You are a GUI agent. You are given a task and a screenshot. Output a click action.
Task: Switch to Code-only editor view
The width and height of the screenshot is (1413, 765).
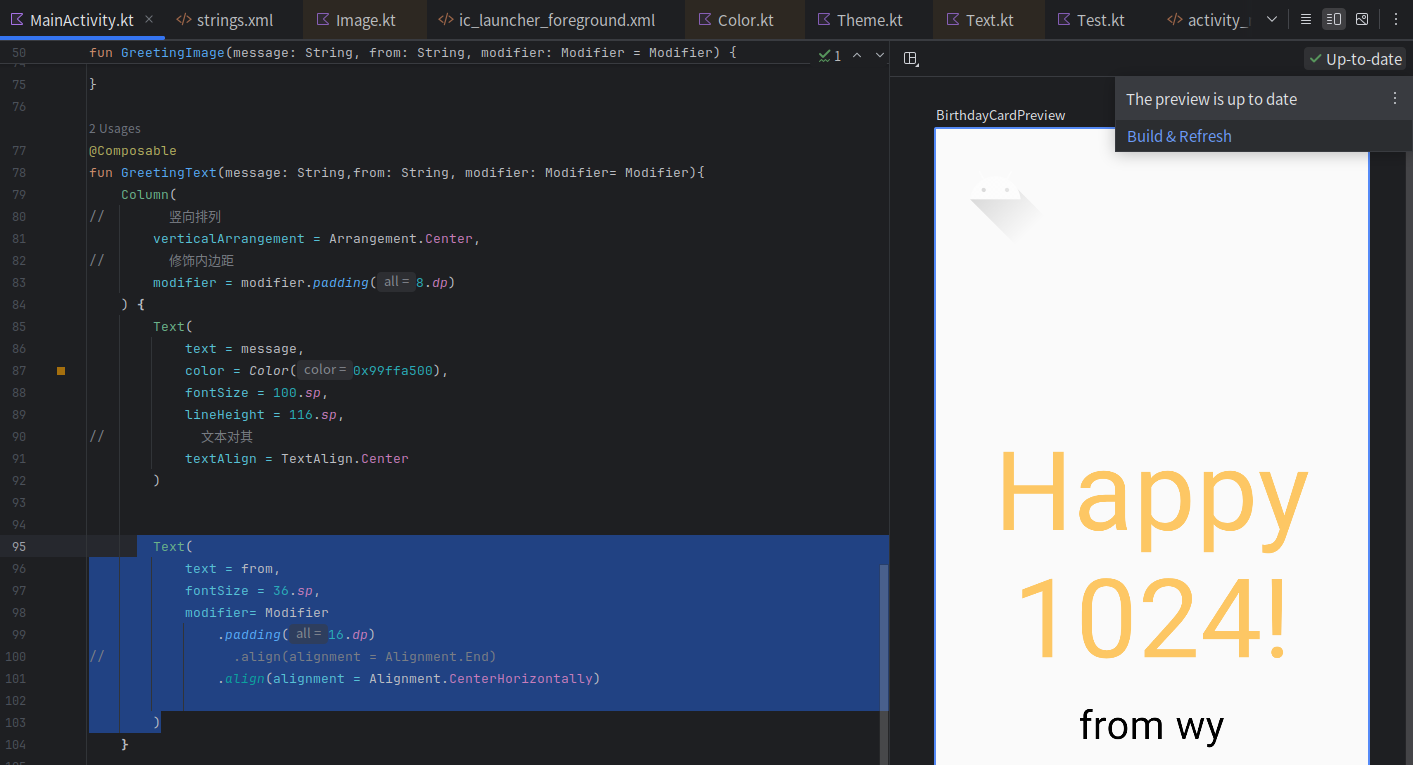[1306, 19]
